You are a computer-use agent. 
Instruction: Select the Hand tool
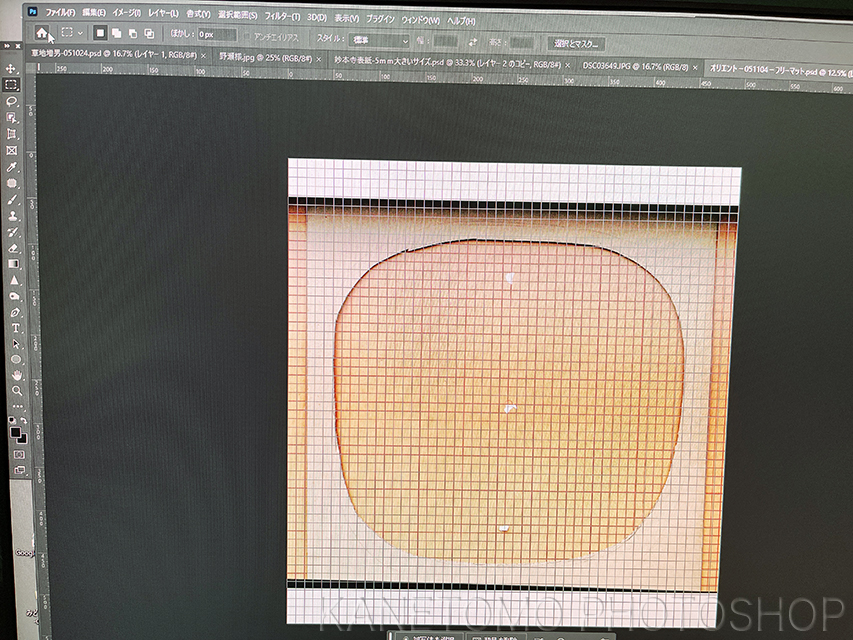pyautogui.click(x=17, y=376)
